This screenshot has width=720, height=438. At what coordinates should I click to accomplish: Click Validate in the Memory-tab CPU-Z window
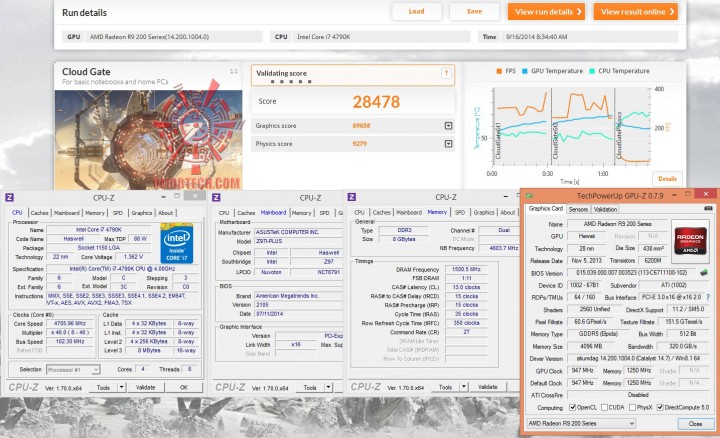(488, 387)
